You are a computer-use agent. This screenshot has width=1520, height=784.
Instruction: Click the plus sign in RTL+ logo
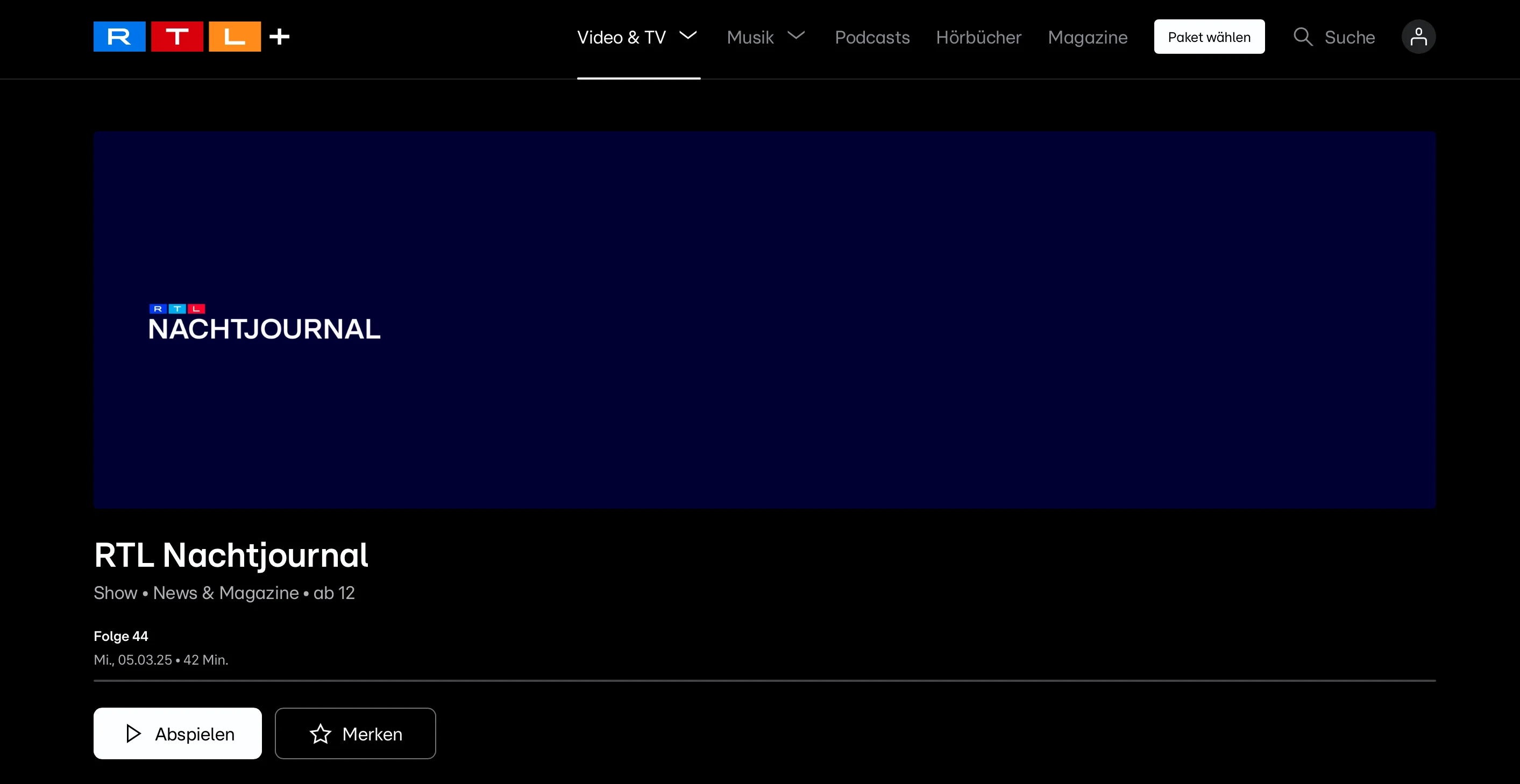279,37
